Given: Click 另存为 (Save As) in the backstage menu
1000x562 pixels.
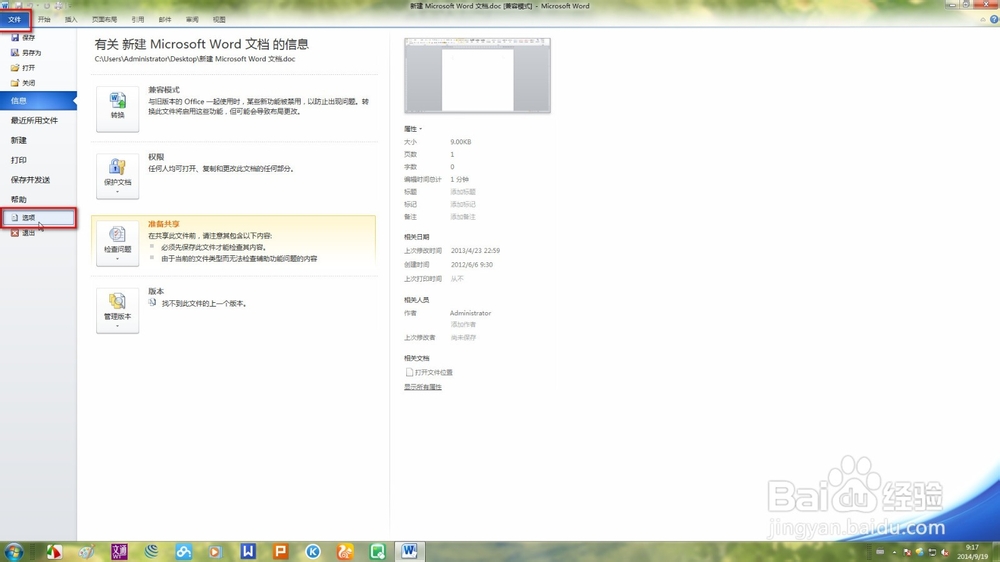Looking at the screenshot, I should coord(26,52).
